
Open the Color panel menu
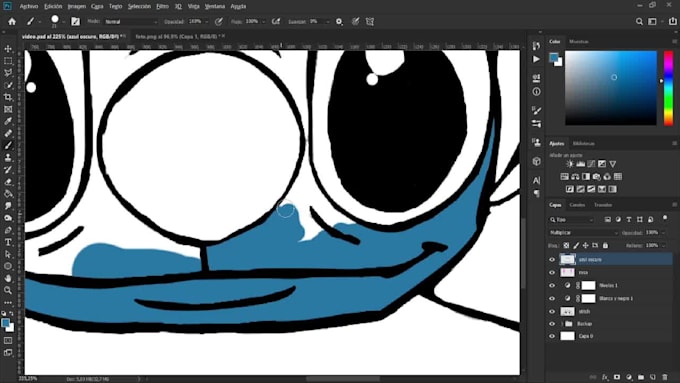(674, 42)
